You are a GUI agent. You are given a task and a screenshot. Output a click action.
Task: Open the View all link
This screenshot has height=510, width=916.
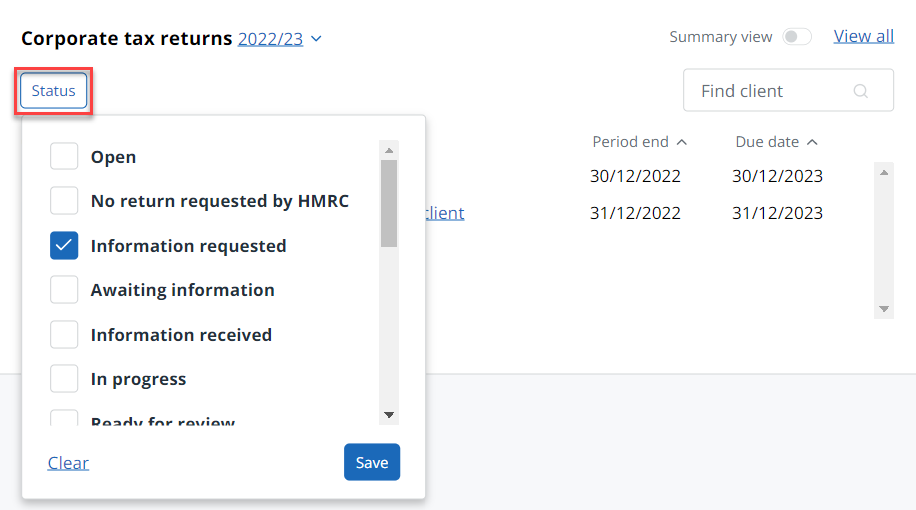pos(863,36)
